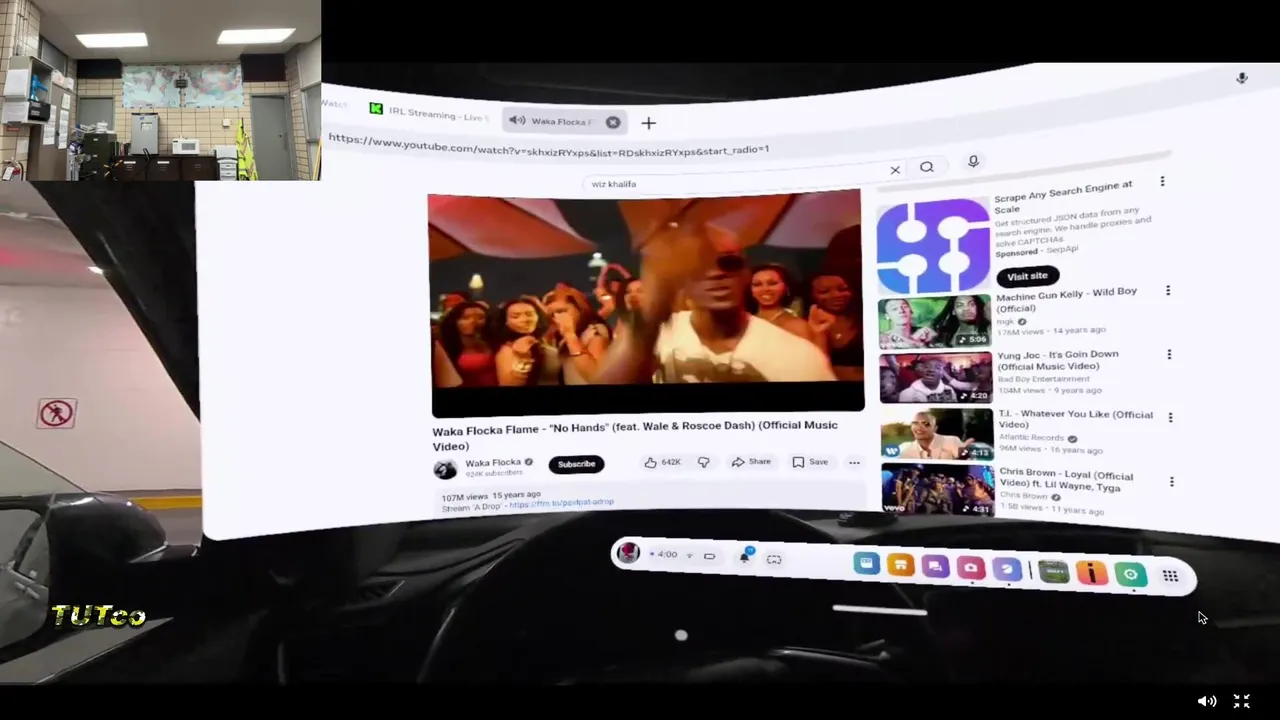This screenshot has height=720, width=1280.
Task: Click the microphone icon at browser top right
Action: click(x=1242, y=78)
